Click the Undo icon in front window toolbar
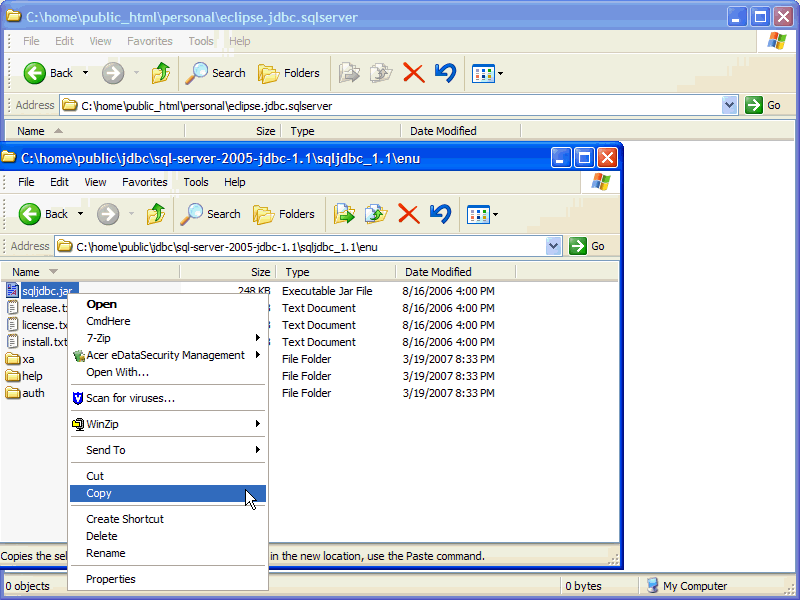The height and width of the screenshot is (600, 800). click(x=440, y=214)
